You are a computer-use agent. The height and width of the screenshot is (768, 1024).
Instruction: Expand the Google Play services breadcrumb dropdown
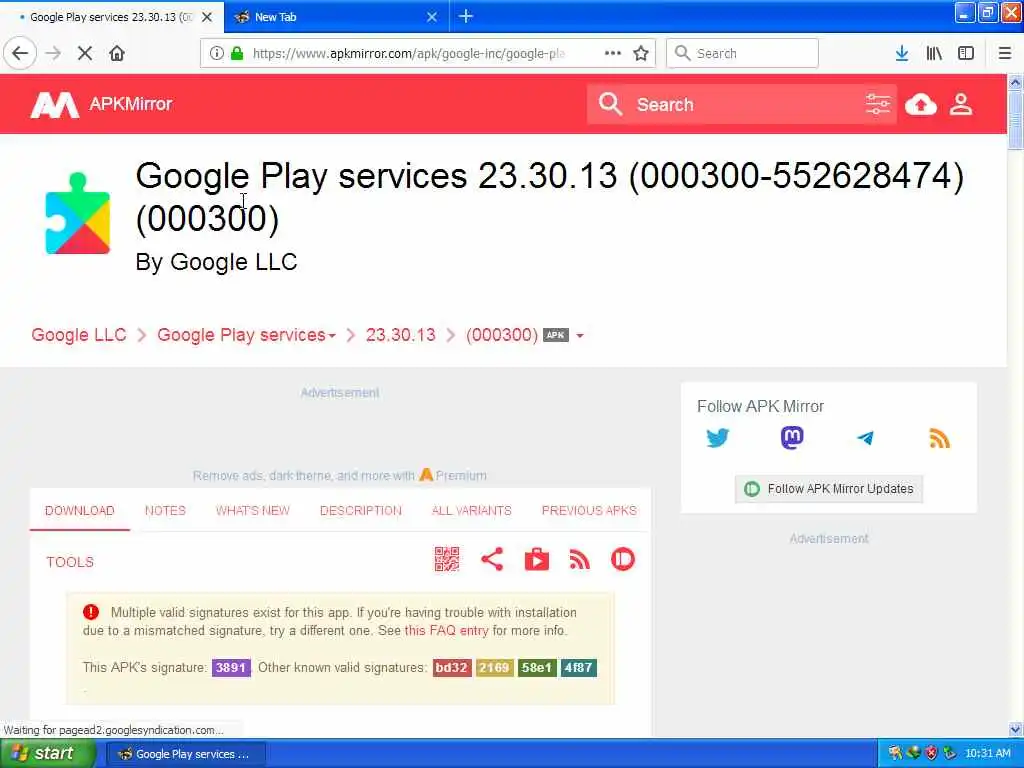(332, 336)
